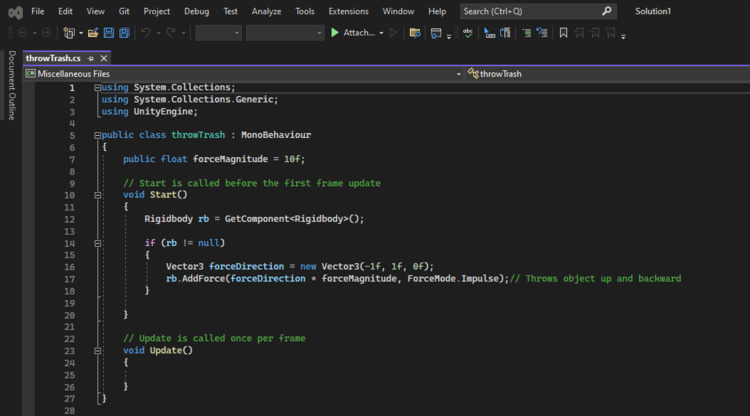Open the solution platforms dropdown
This screenshot has width=750, height=416.
point(285,33)
